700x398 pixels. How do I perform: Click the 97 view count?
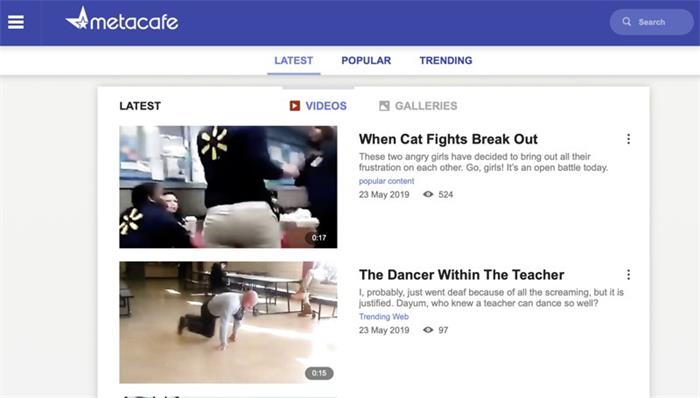click(443, 330)
